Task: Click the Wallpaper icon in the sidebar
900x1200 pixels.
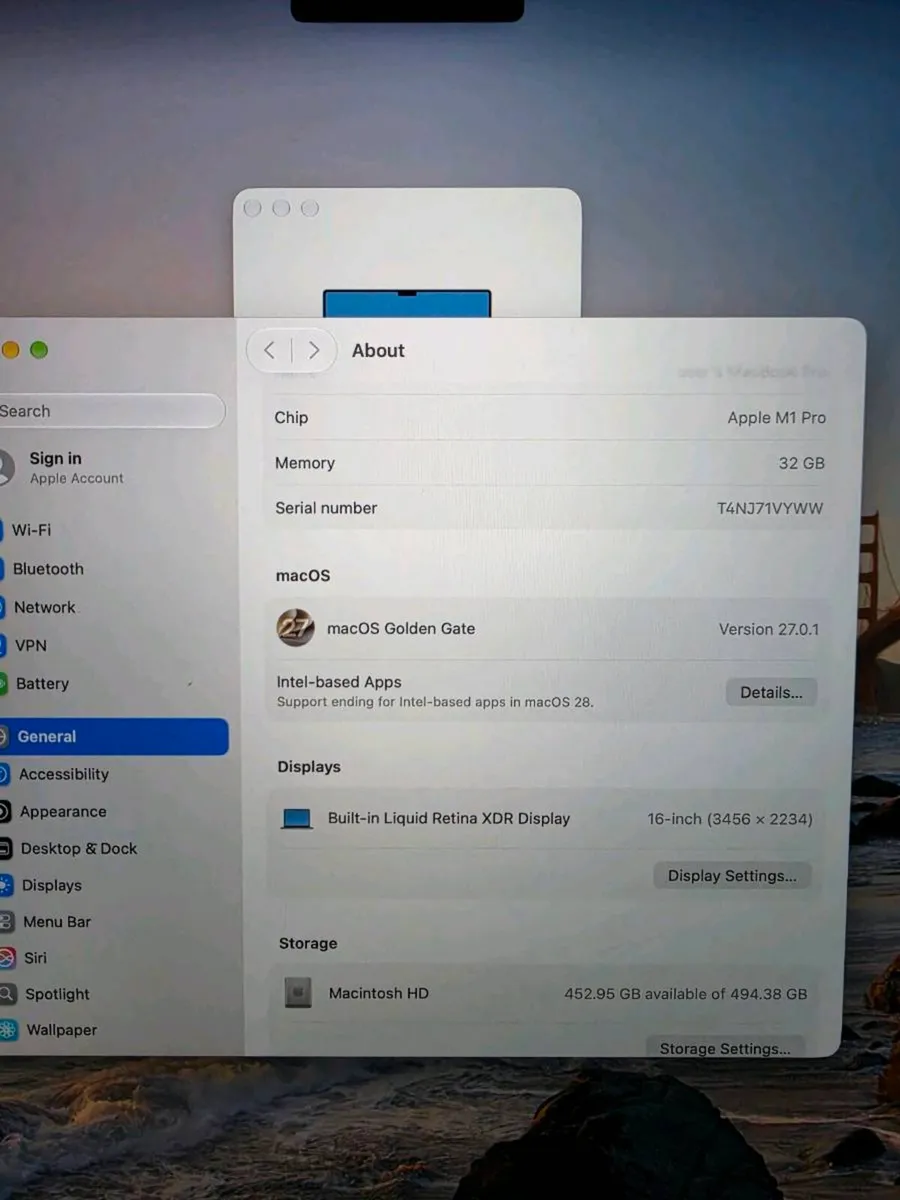Action: tap(8, 1030)
